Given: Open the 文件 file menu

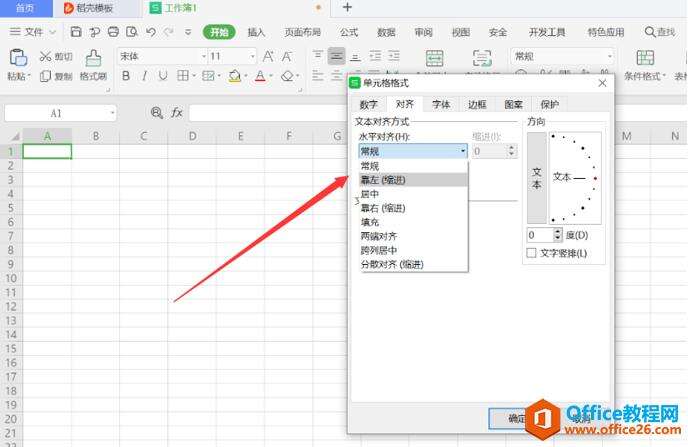Looking at the screenshot, I should point(33,32).
